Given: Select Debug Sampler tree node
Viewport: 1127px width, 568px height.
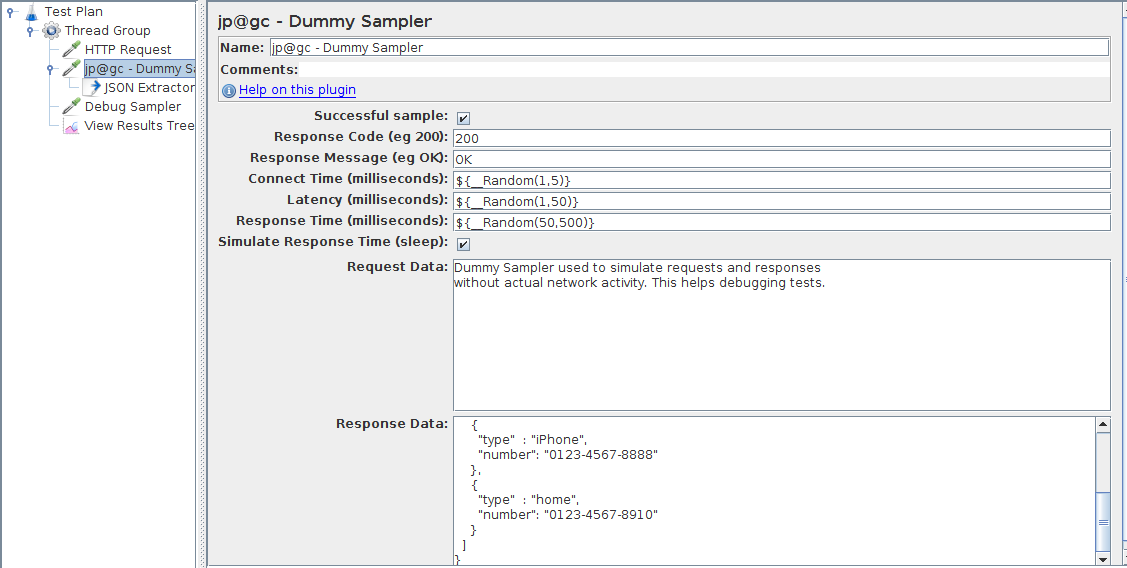Looking at the screenshot, I should pos(133,106).
